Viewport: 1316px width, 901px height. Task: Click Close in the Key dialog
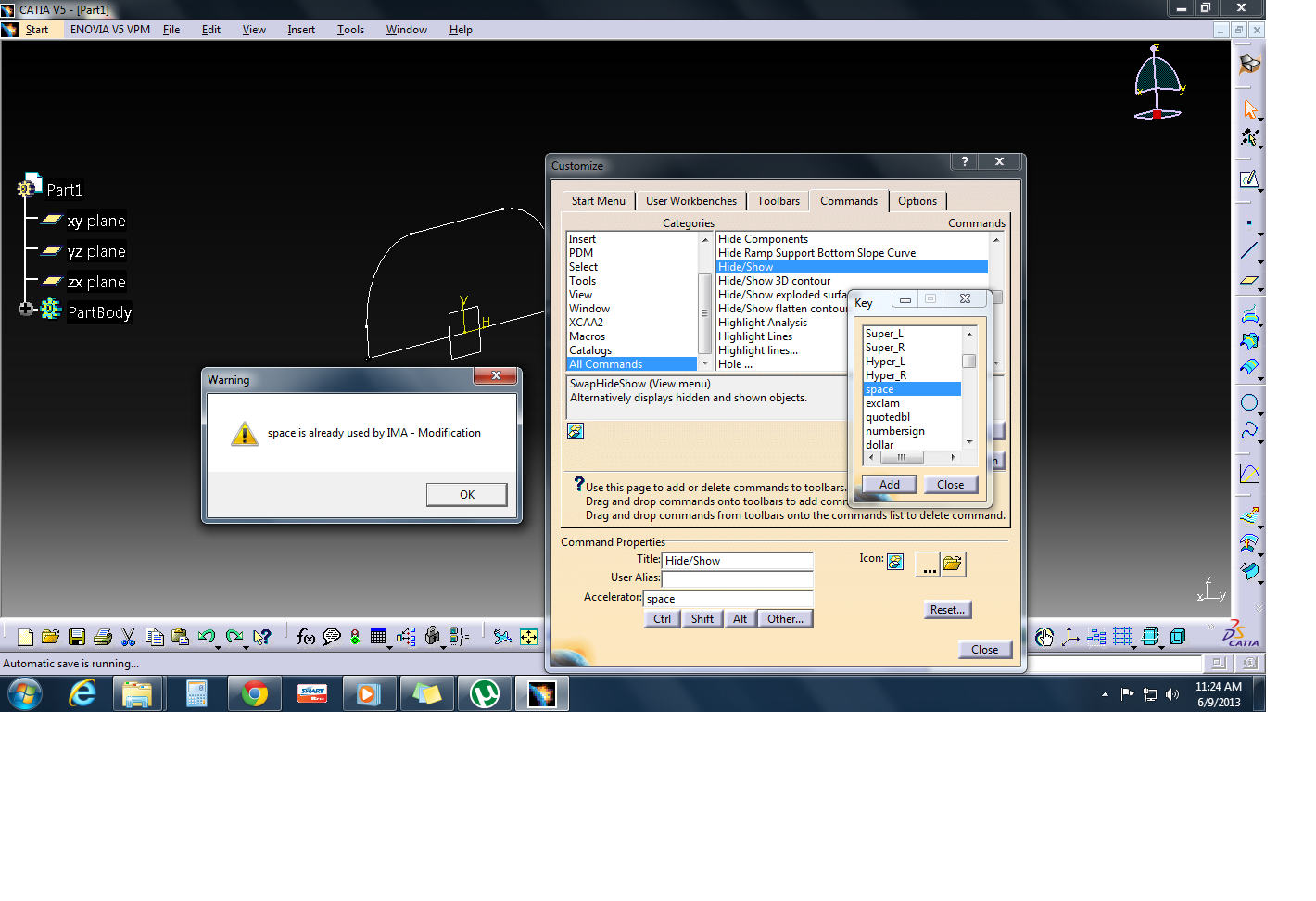951,485
